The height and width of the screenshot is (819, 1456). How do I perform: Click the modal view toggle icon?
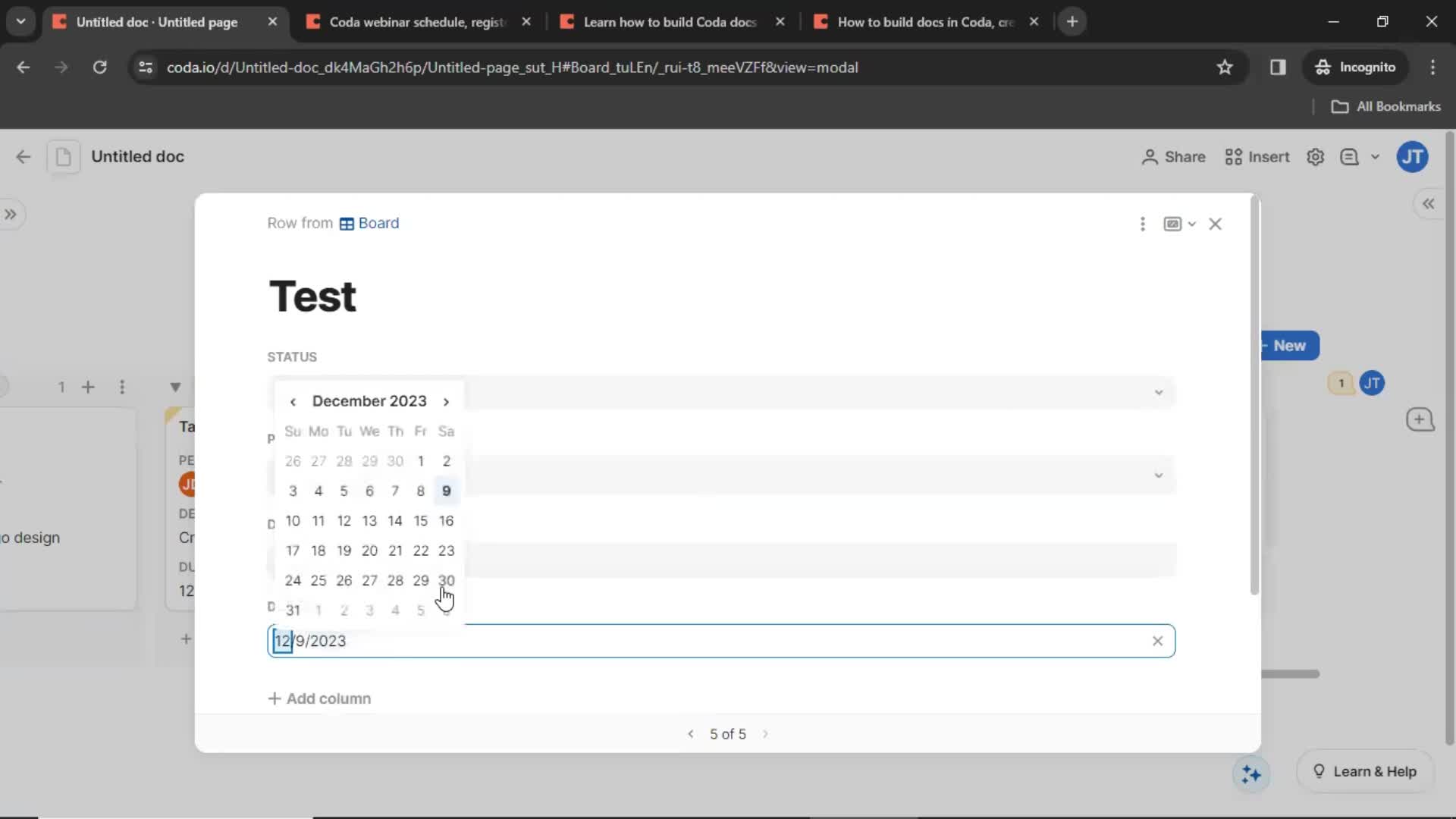(x=1178, y=224)
